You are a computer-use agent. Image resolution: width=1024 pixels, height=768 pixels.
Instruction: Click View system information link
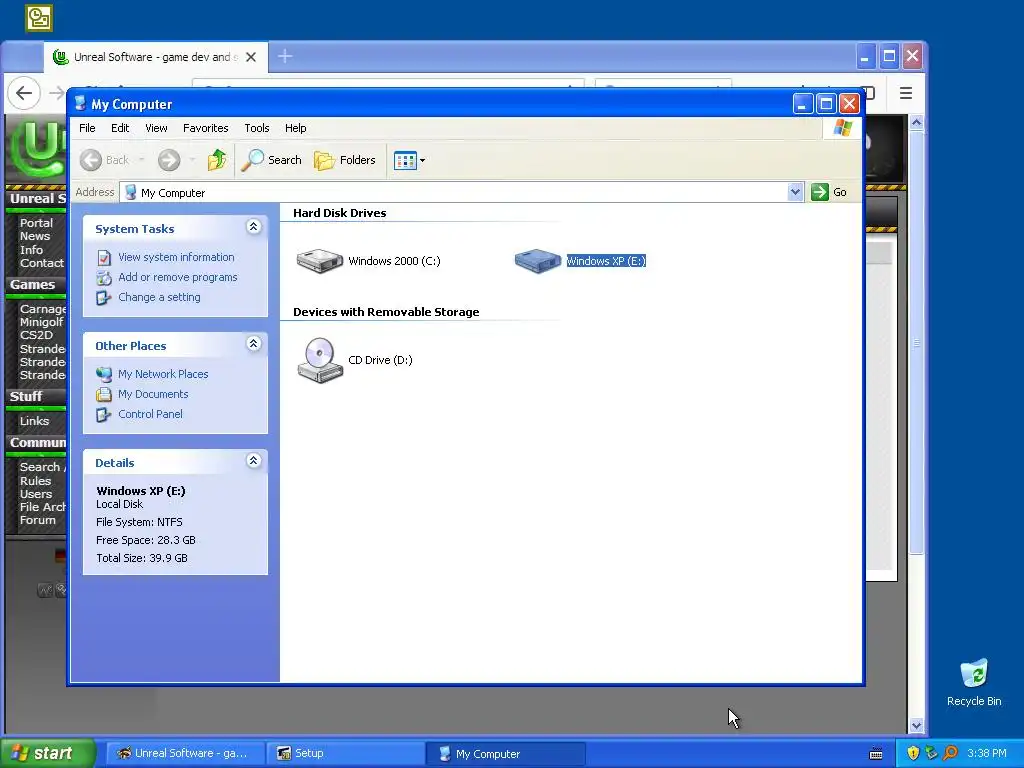(176, 257)
